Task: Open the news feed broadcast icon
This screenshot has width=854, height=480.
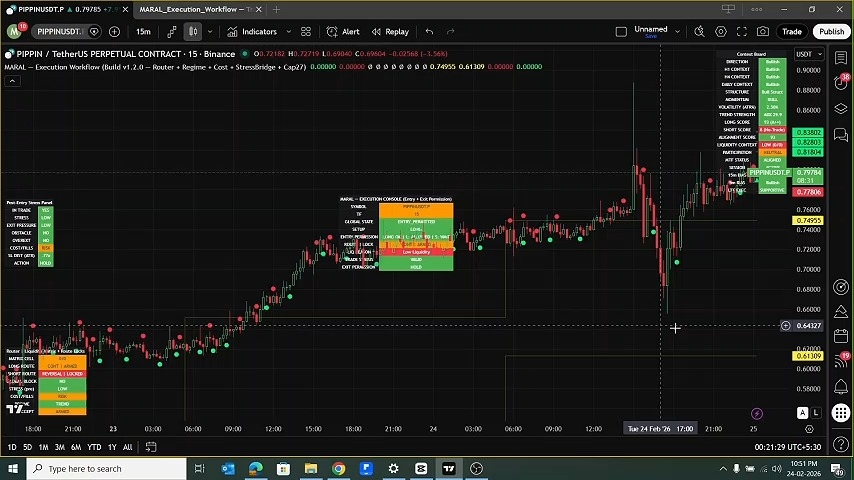Action: [841, 361]
